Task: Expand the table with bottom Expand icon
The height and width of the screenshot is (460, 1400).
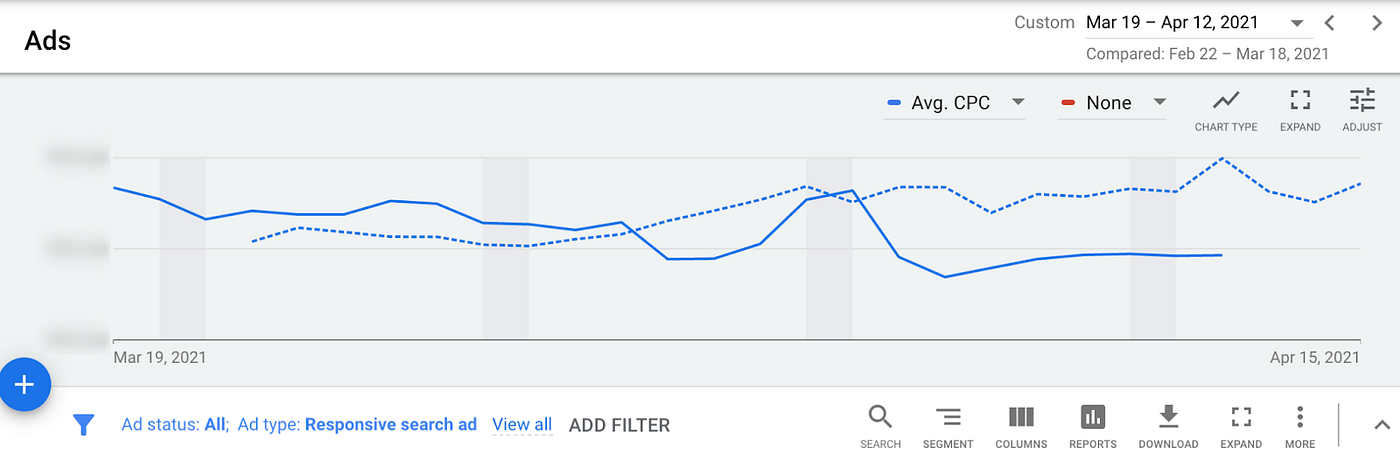Action: coord(1241,417)
